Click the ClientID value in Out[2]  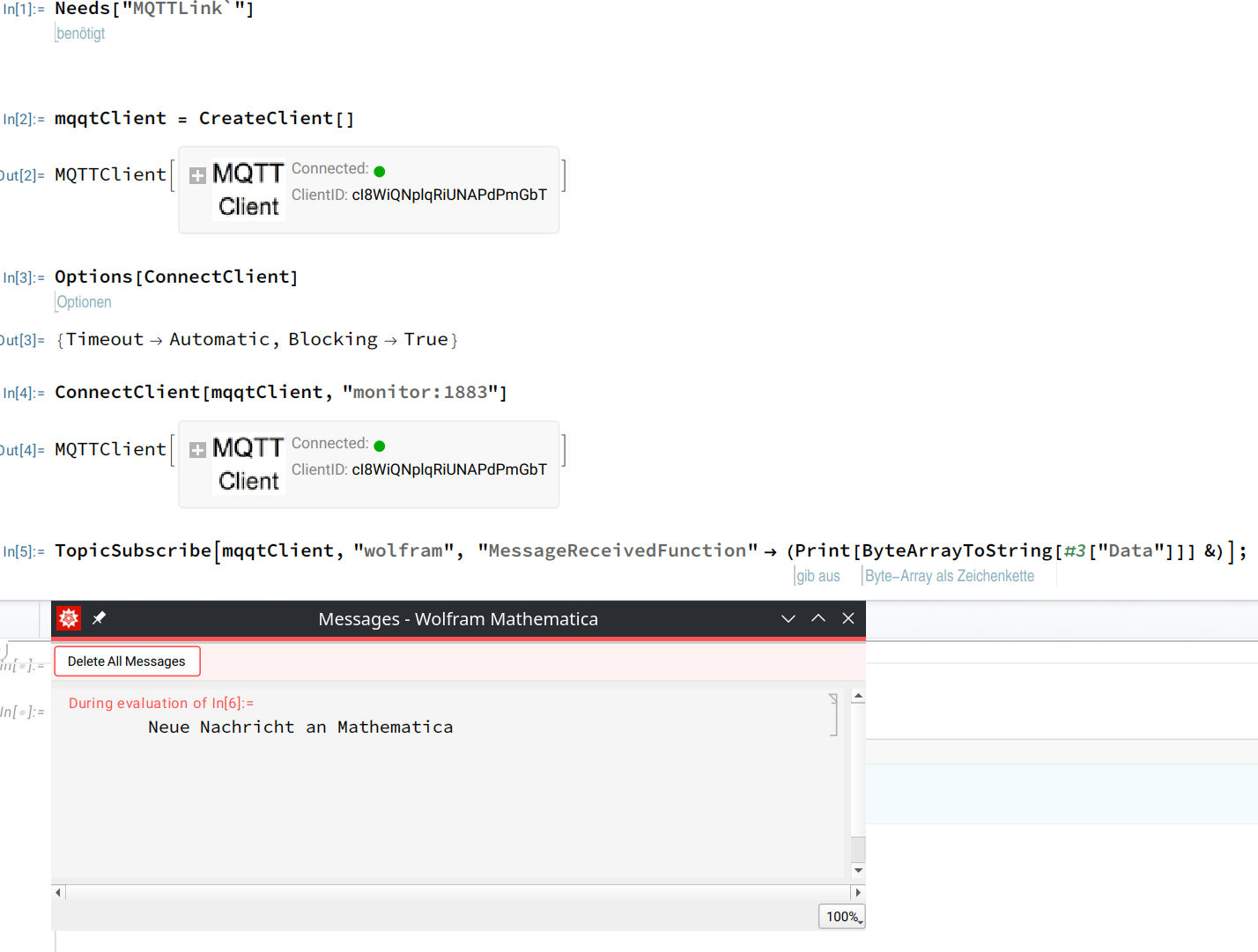(x=449, y=195)
